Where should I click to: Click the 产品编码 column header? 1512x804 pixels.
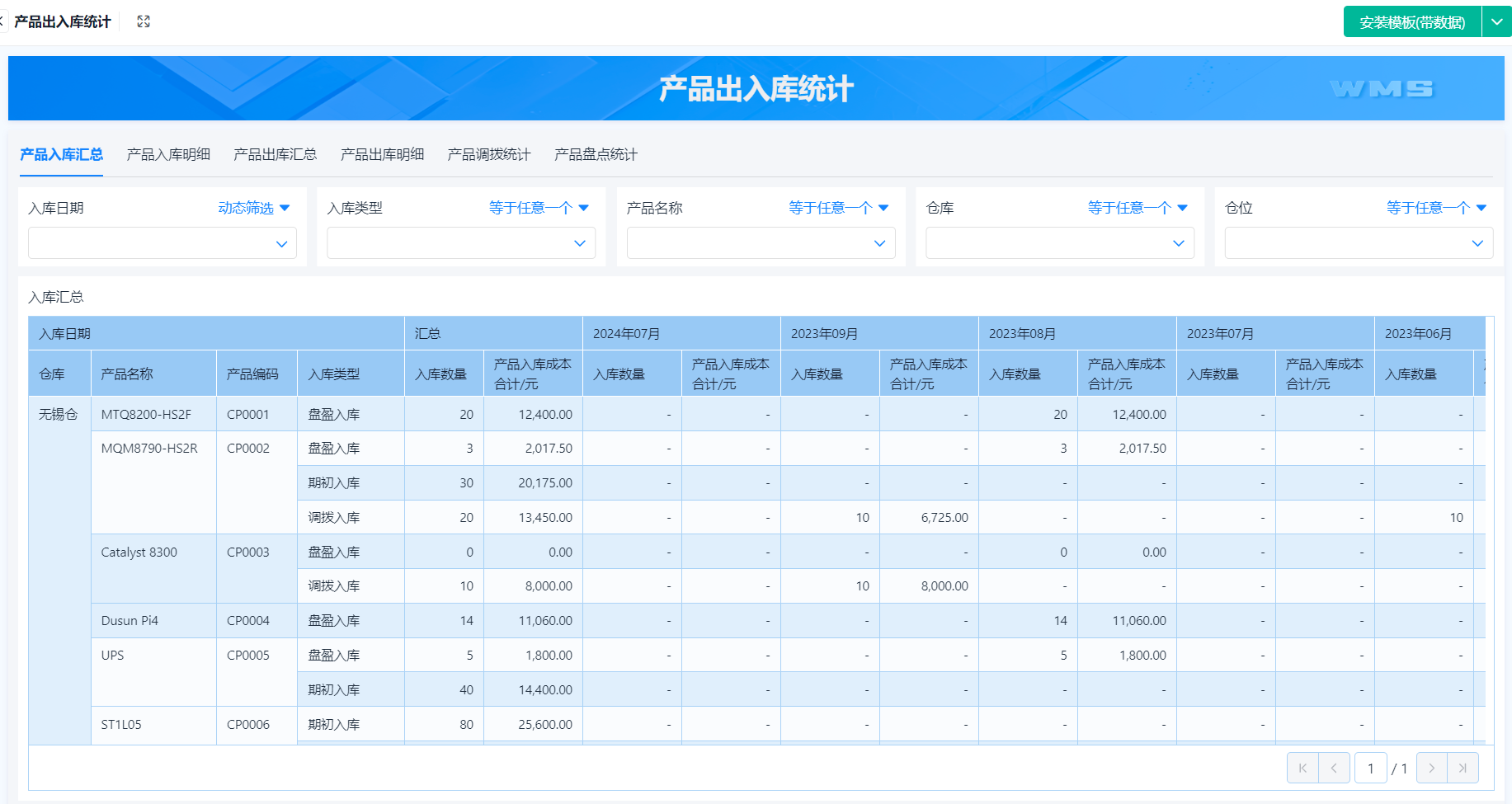click(x=257, y=374)
